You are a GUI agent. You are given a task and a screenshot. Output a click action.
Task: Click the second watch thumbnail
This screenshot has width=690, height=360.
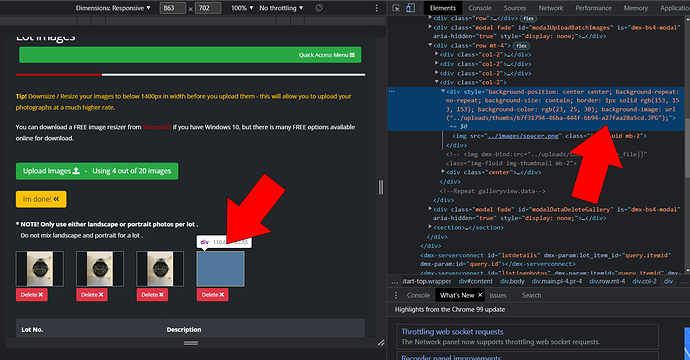tap(100, 269)
